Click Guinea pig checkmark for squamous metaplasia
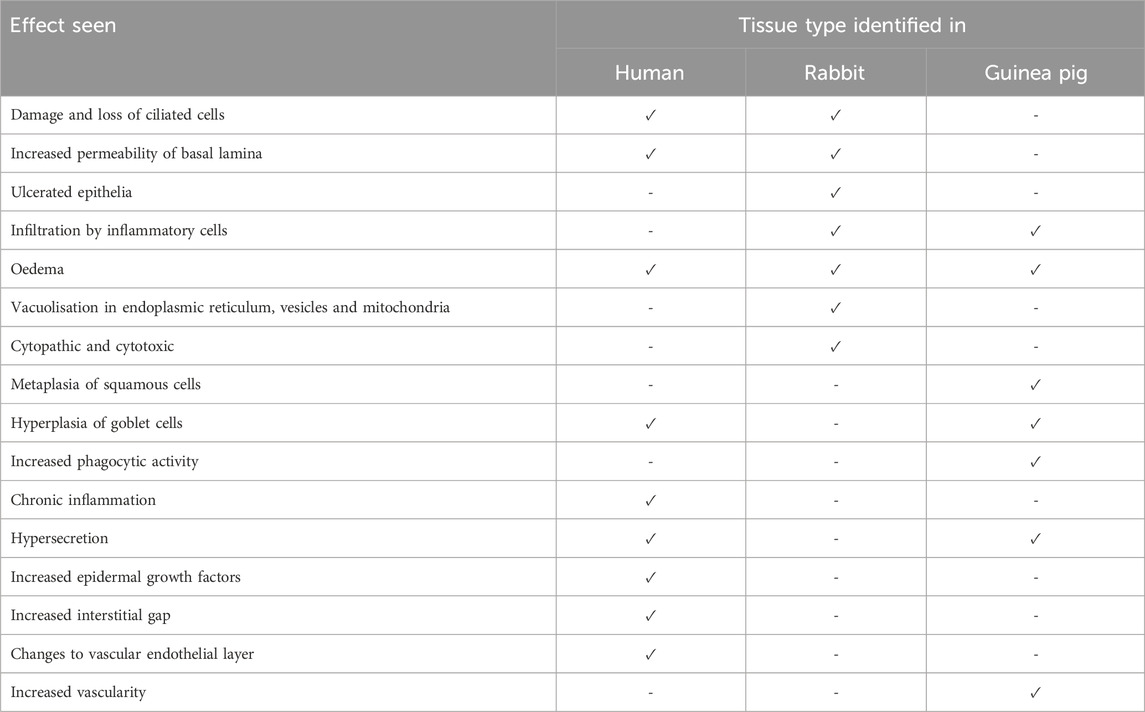Screen dimensions: 1145x712 (1035, 385)
